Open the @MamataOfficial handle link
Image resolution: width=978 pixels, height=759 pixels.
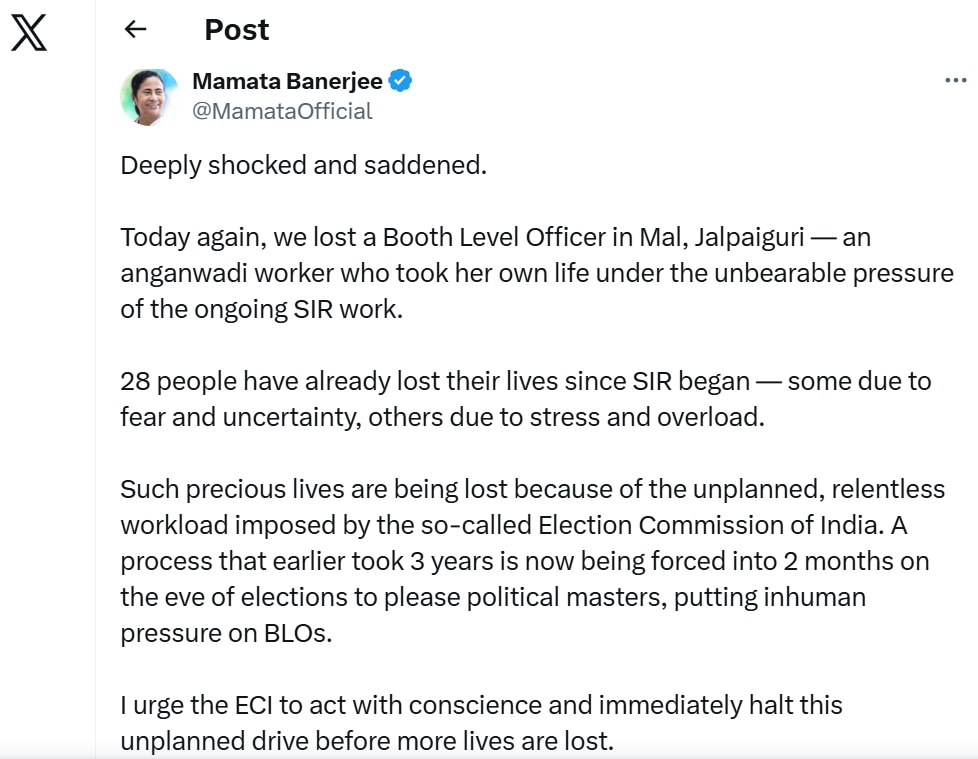[282, 111]
